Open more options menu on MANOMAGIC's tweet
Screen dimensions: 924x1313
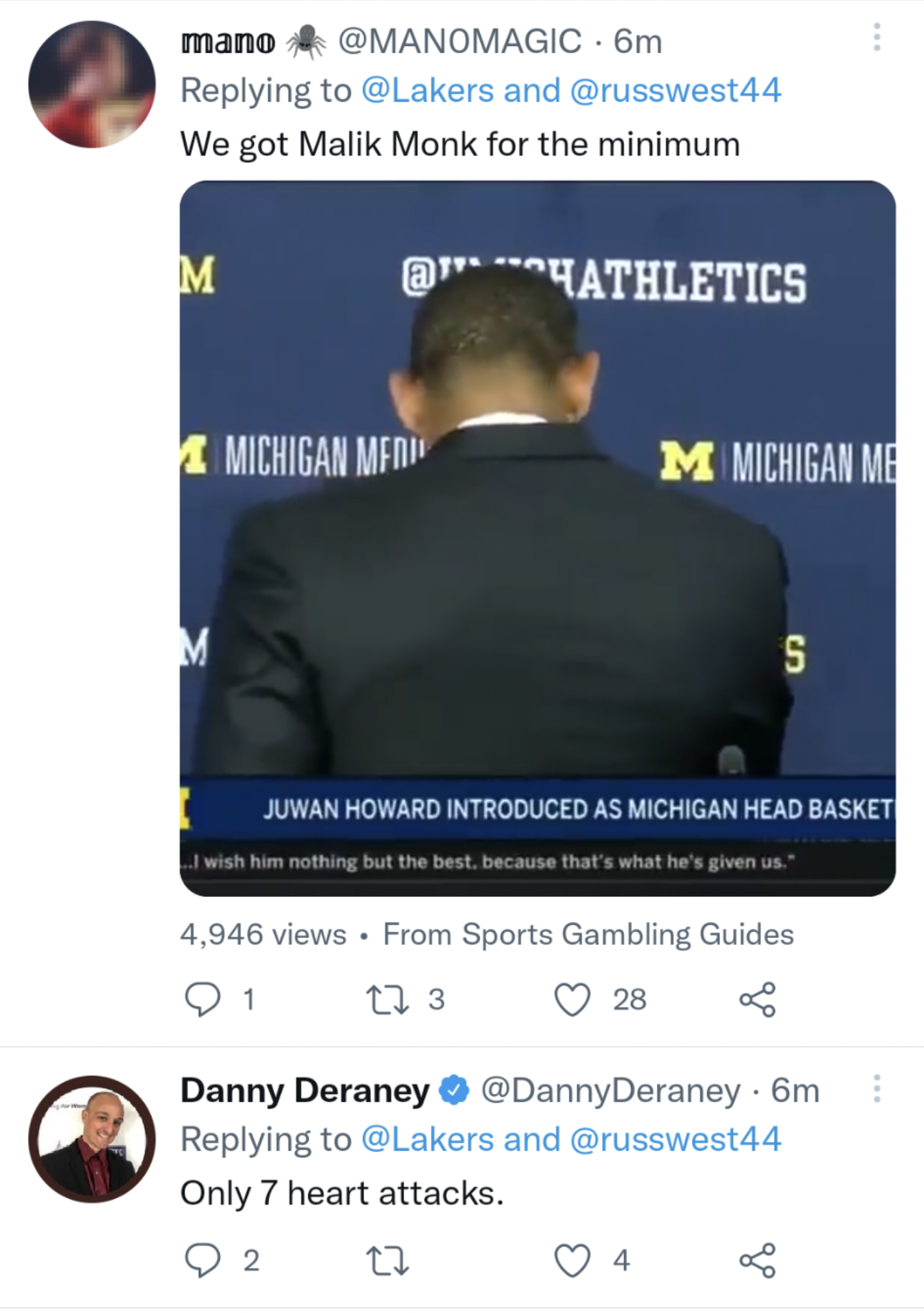[x=877, y=37]
